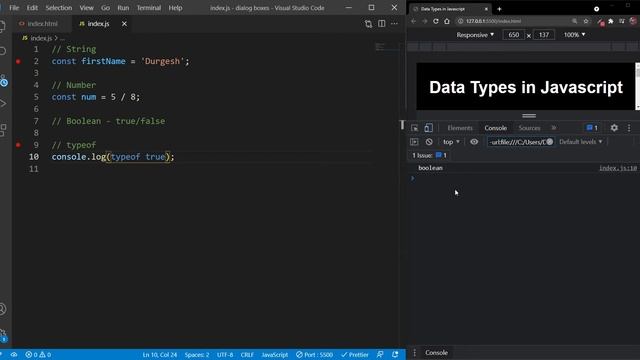Open the Selection menu

coord(58,8)
